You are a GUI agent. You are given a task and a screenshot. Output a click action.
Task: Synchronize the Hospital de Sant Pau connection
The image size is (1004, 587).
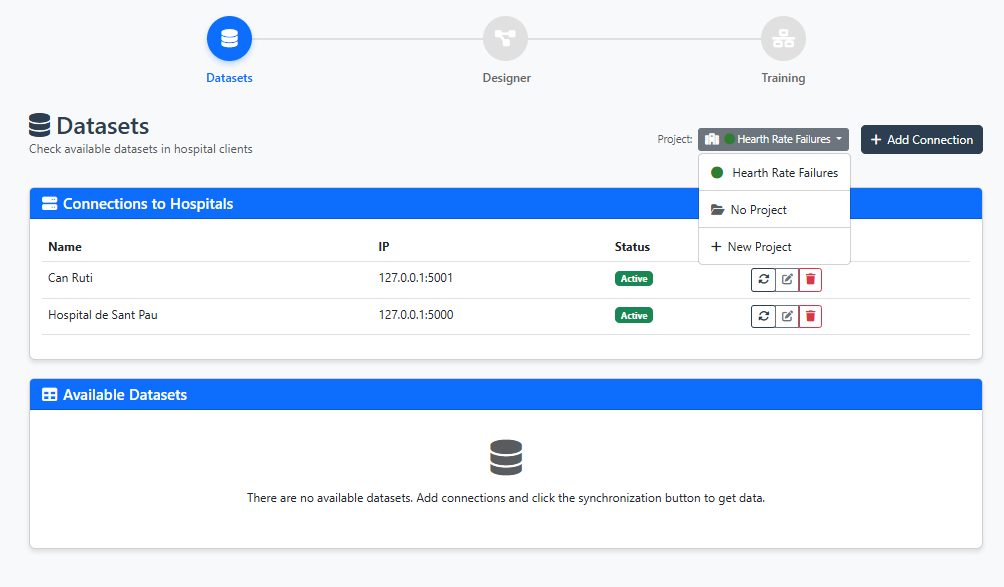coord(763,315)
